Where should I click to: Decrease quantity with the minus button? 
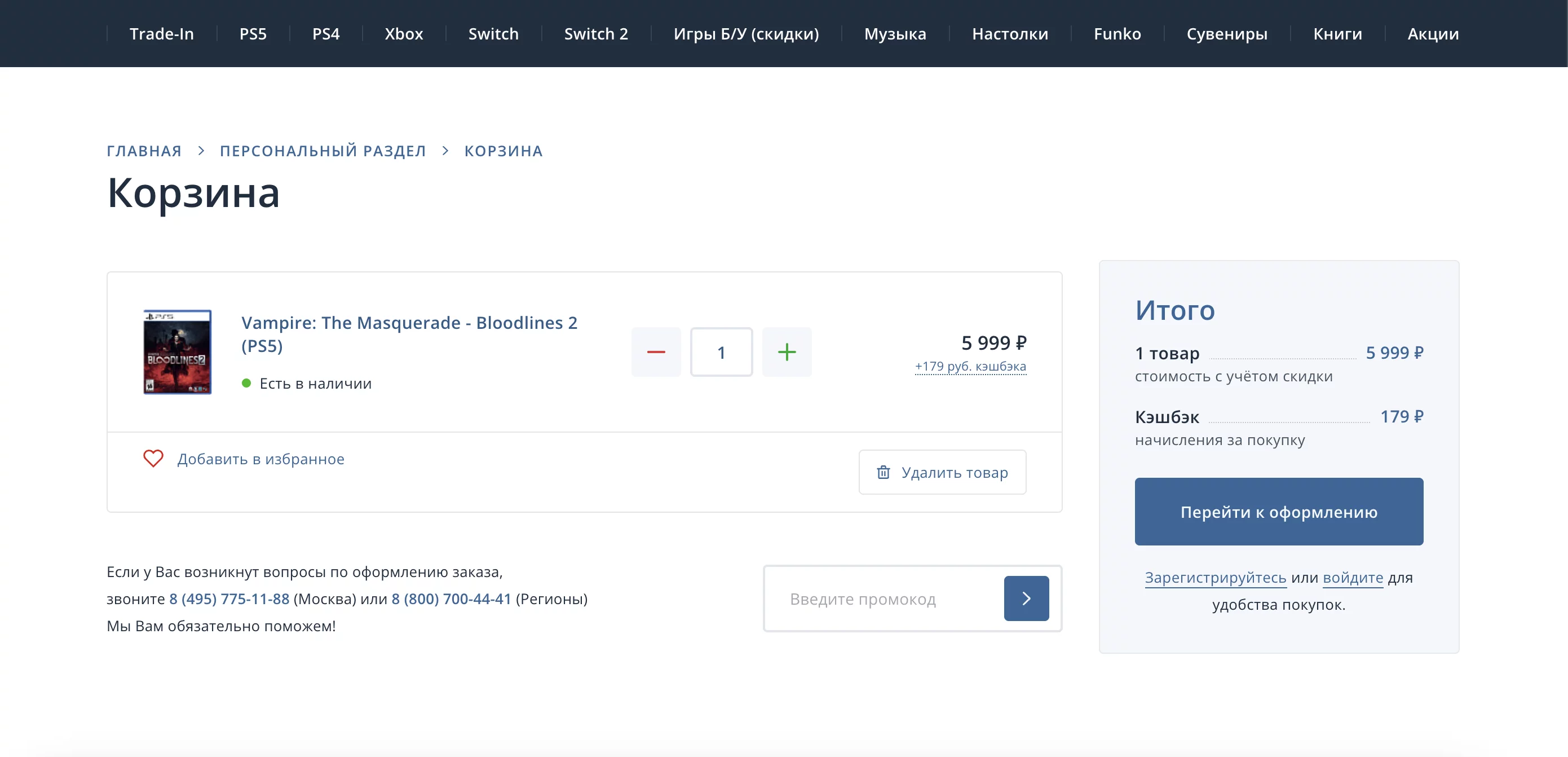[x=656, y=352]
